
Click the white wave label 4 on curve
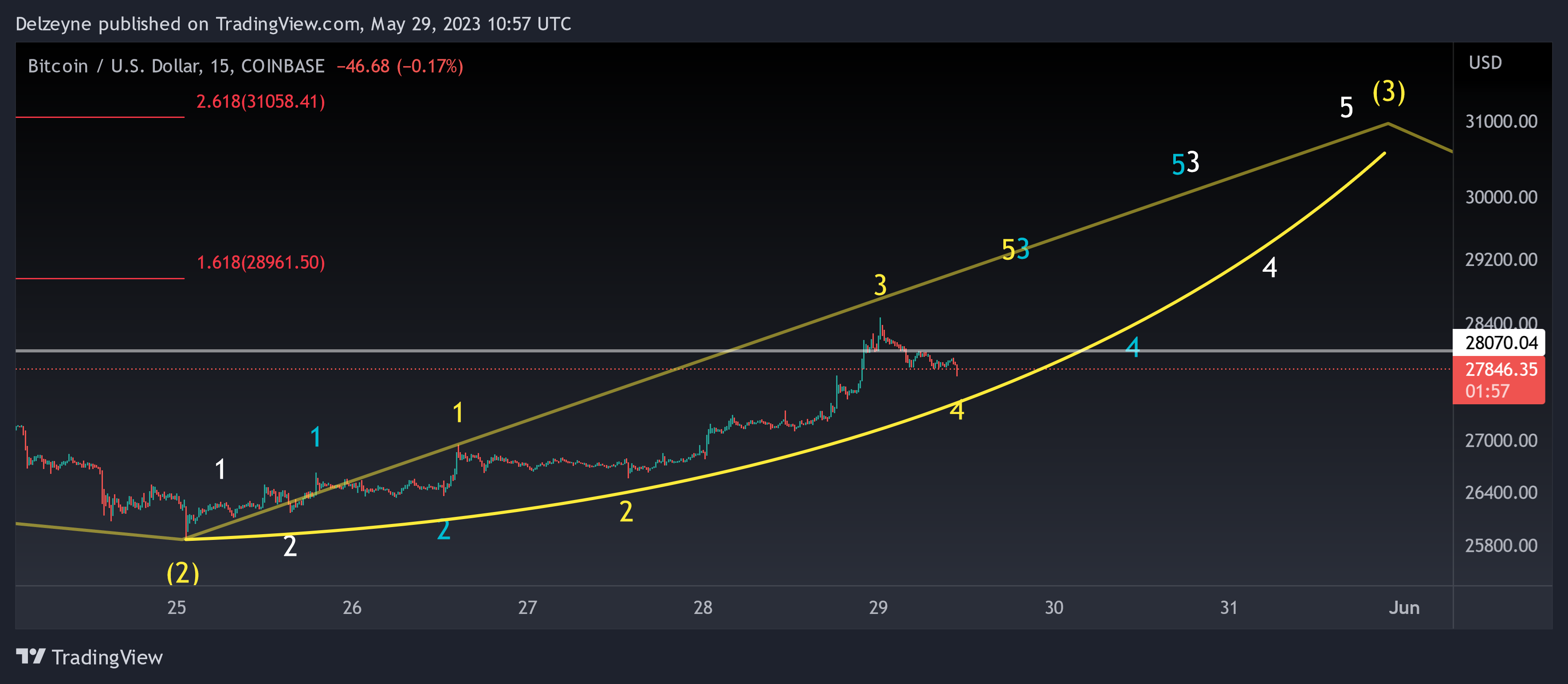[1270, 267]
